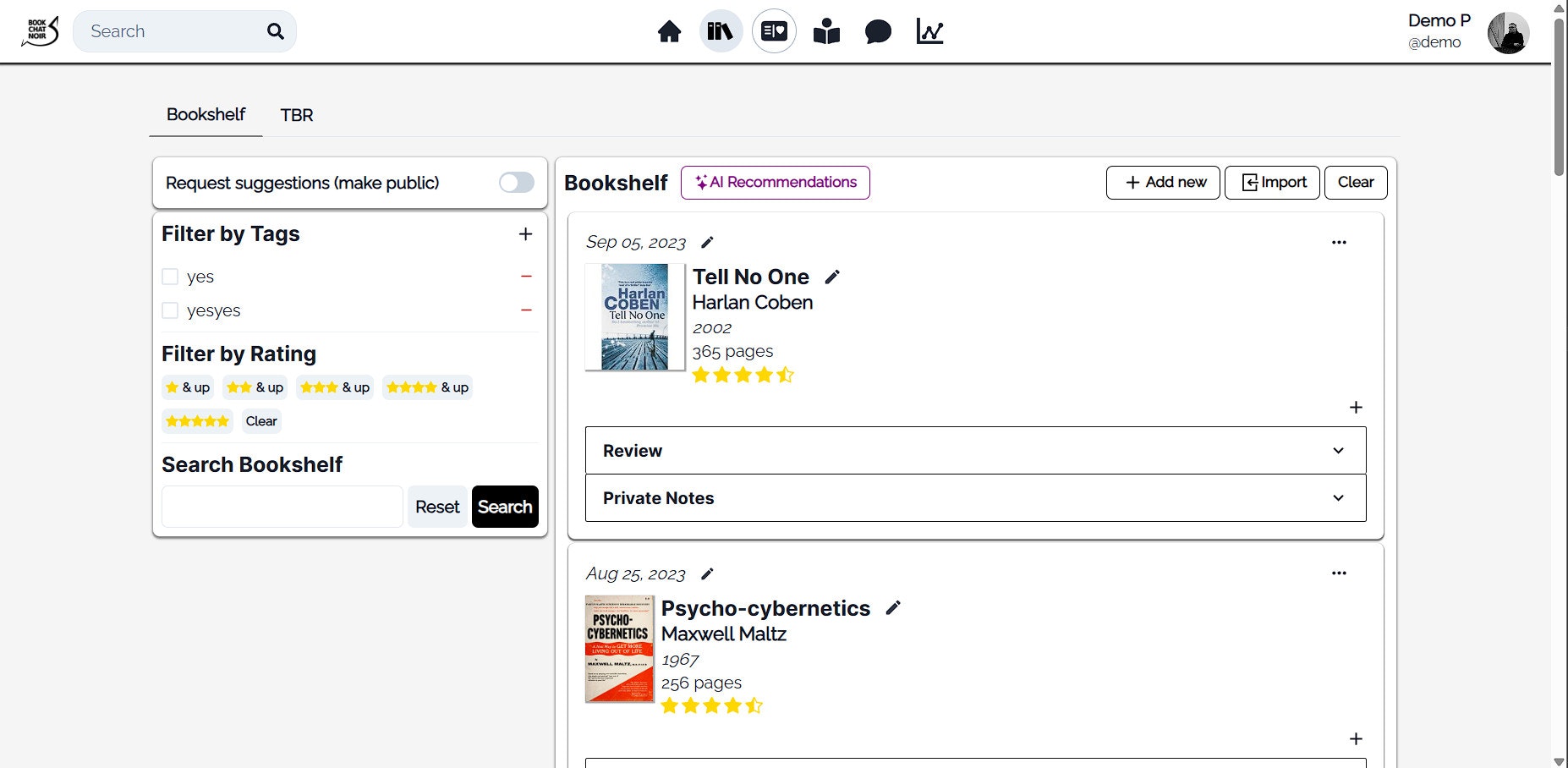Switch to the TBR tab
Screen dimensions: 1568x768
click(x=297, y=115)
